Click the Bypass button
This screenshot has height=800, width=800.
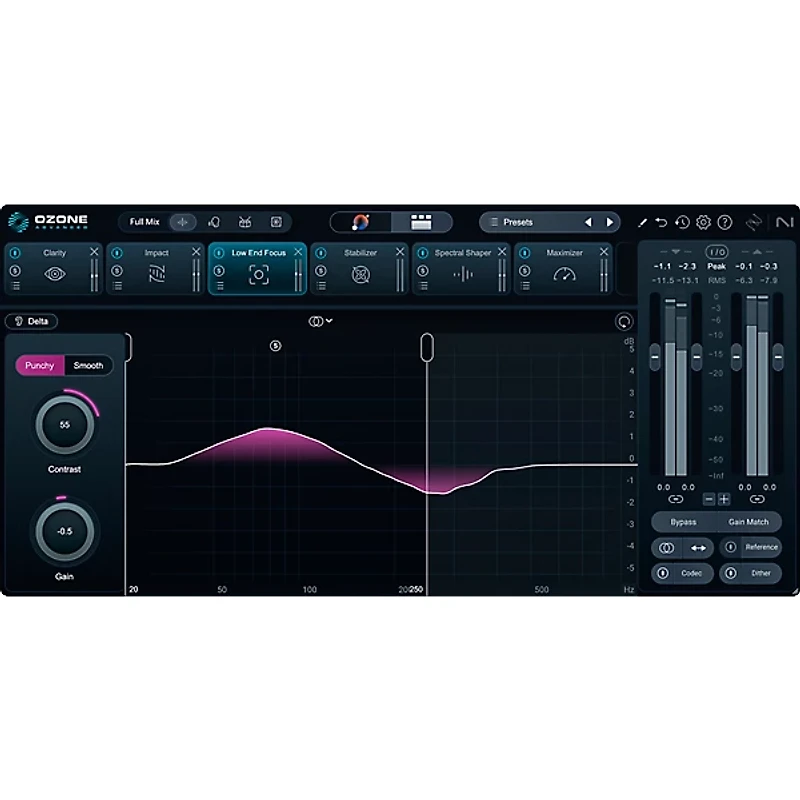(683, 522)
